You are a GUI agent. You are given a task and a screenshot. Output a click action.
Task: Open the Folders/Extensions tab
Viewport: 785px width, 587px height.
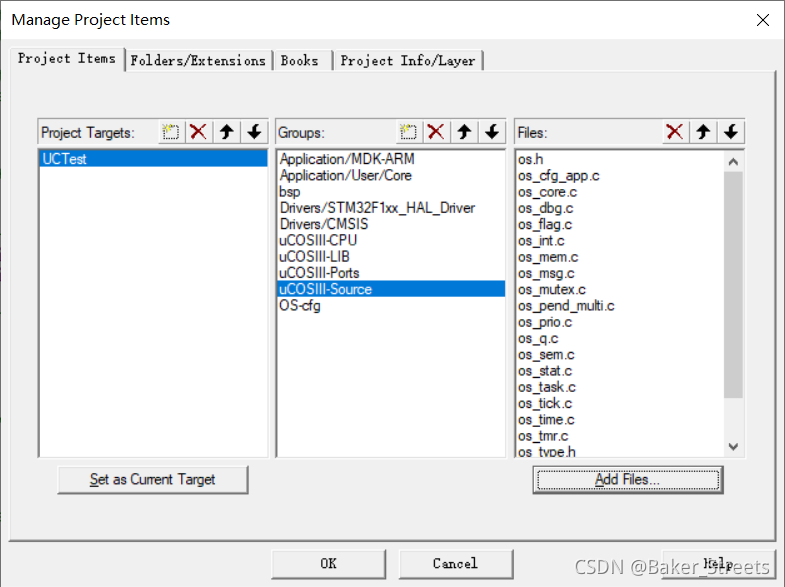point(198,61)
